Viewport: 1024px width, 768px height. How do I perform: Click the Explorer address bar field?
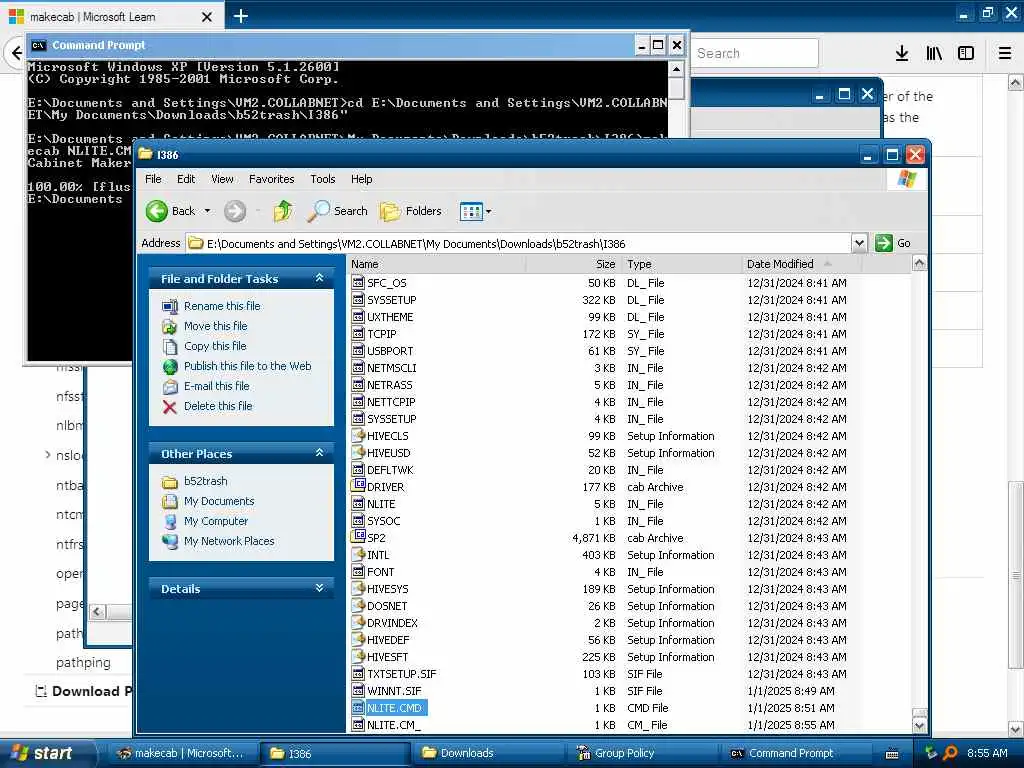pos(518,243)
